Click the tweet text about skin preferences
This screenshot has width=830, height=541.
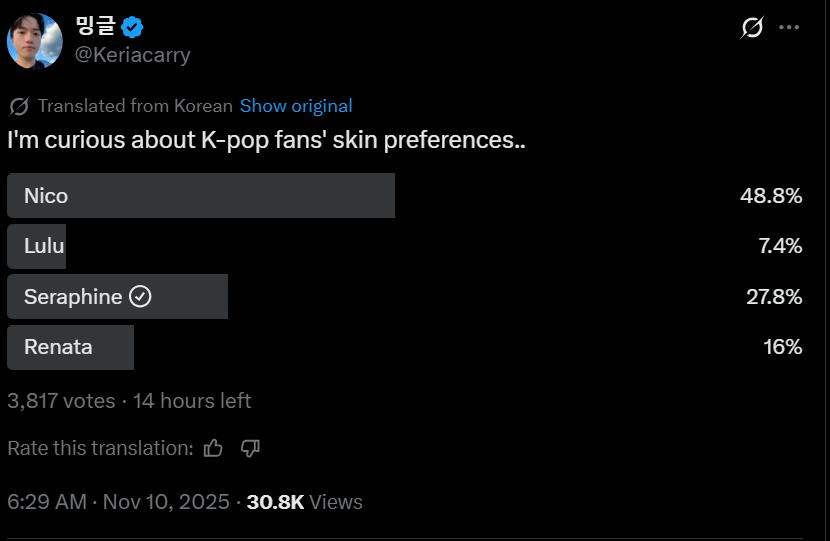point(266,140)
